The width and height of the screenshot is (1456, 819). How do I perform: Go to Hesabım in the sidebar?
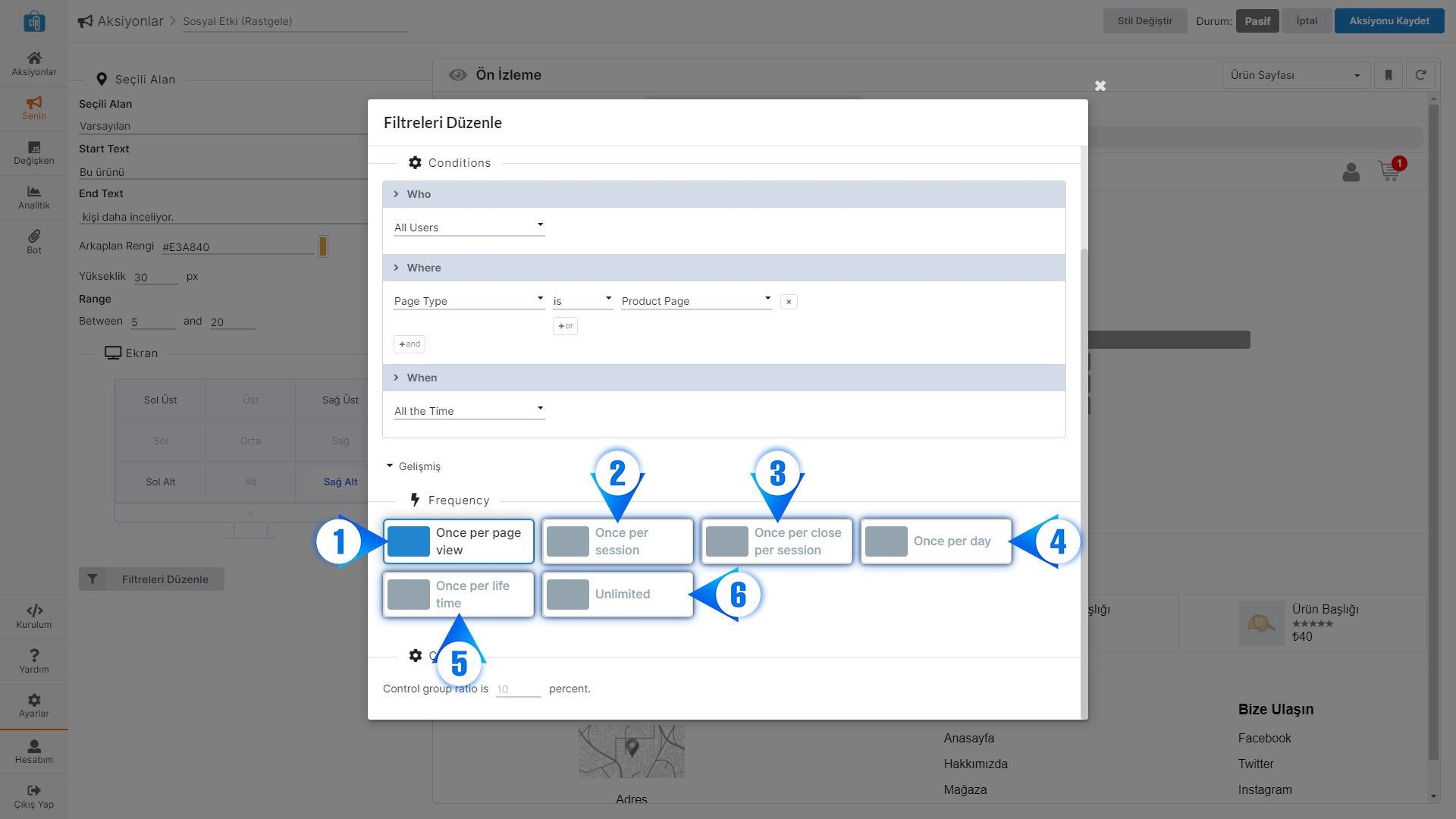[33, 751]
